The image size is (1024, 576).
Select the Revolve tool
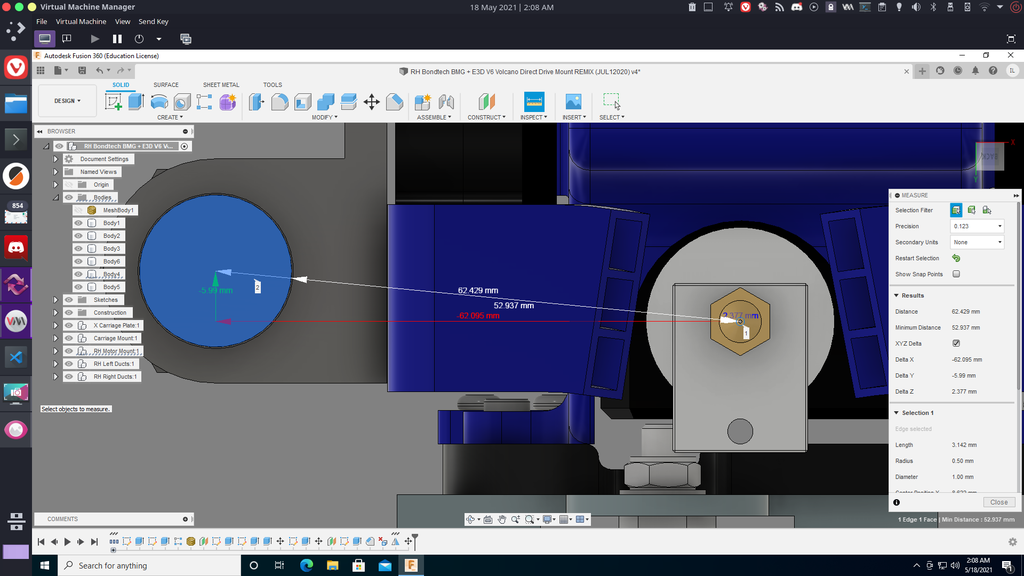pos(159,102)
